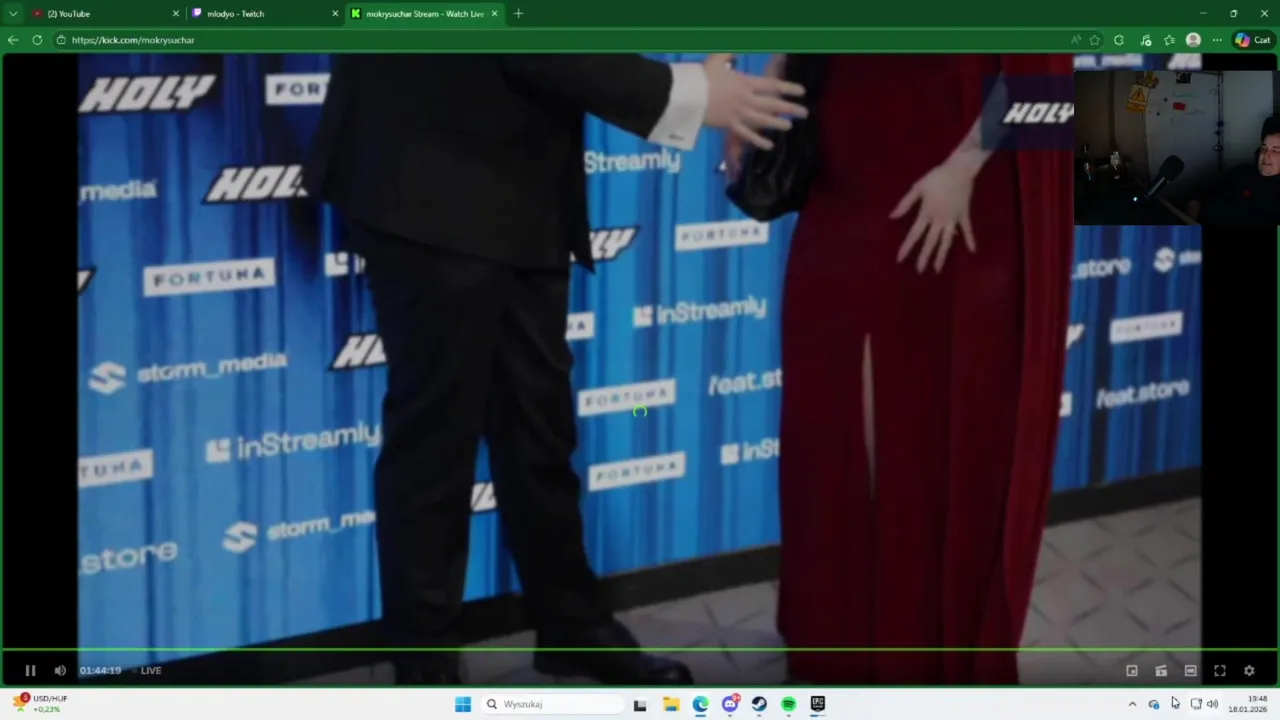Screen dimensions: 1280x720
Task: Open the Kick player settings gear
Action: [1249, 670]
